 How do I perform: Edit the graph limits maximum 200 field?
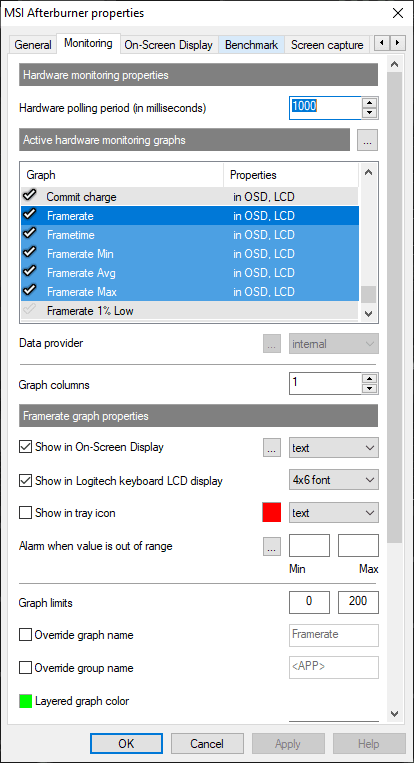[358, 602]
